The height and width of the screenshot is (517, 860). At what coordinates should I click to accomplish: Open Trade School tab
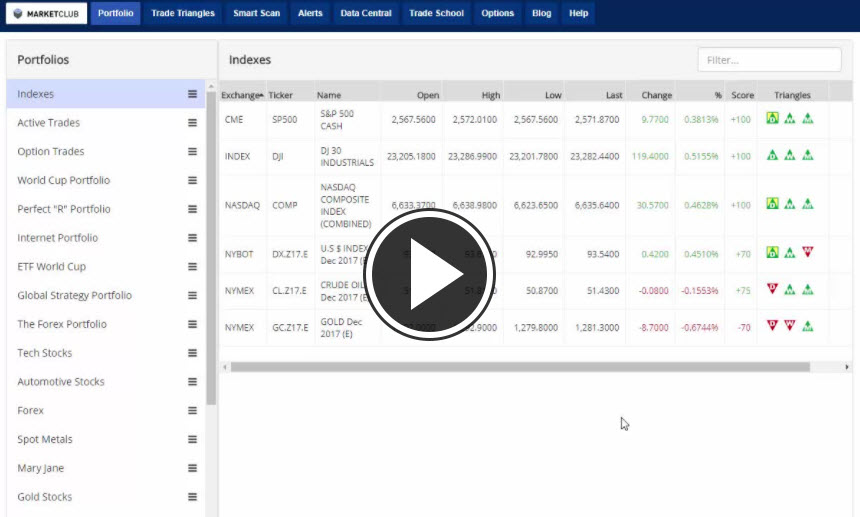[x=437, y=13]
